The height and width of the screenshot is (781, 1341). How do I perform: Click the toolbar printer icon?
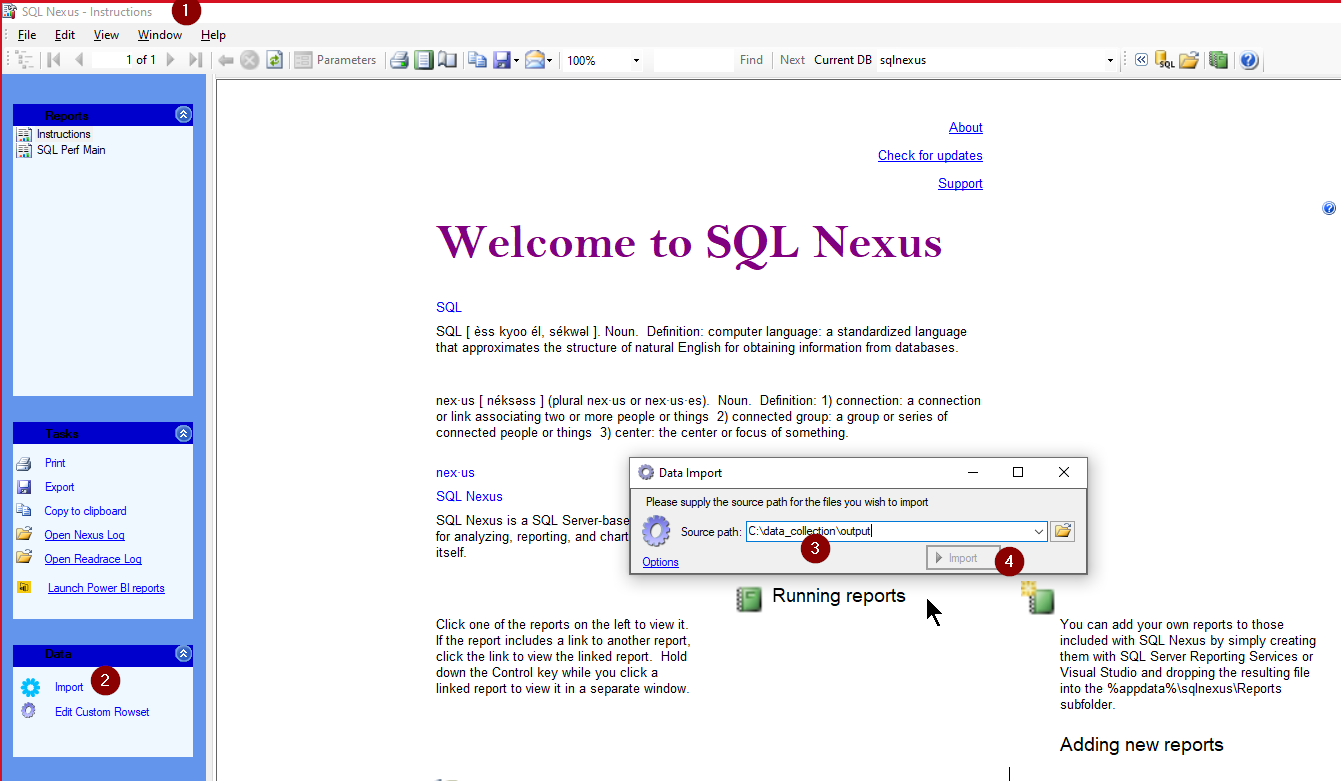pos(399,60)
